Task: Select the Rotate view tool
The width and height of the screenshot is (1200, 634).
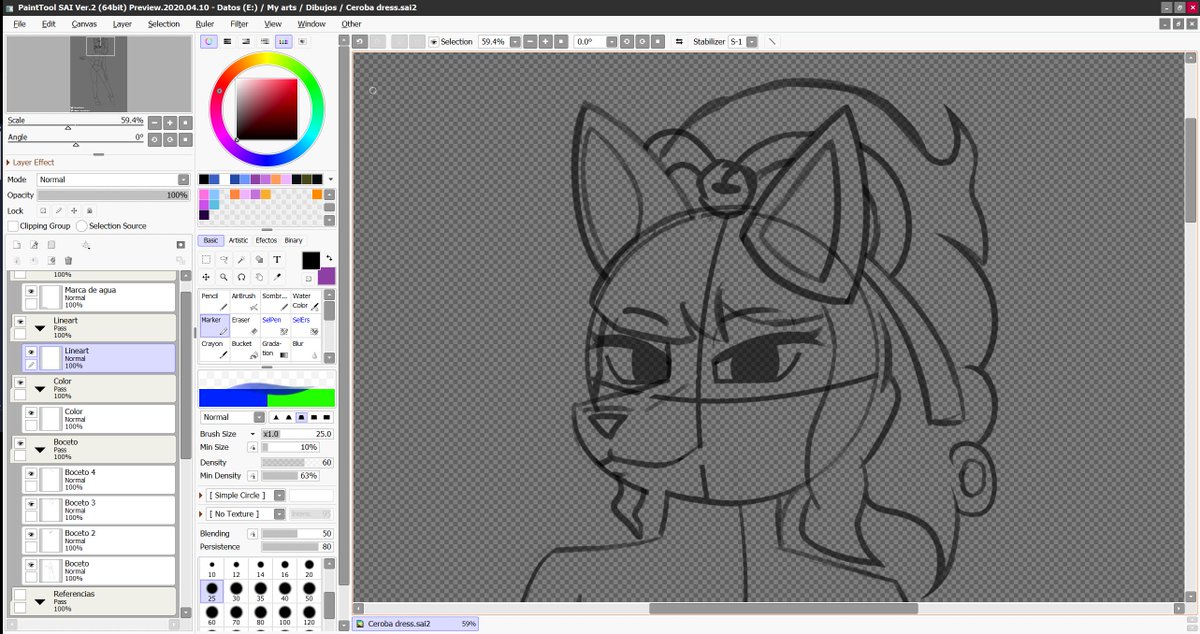Action: point(242,277)
